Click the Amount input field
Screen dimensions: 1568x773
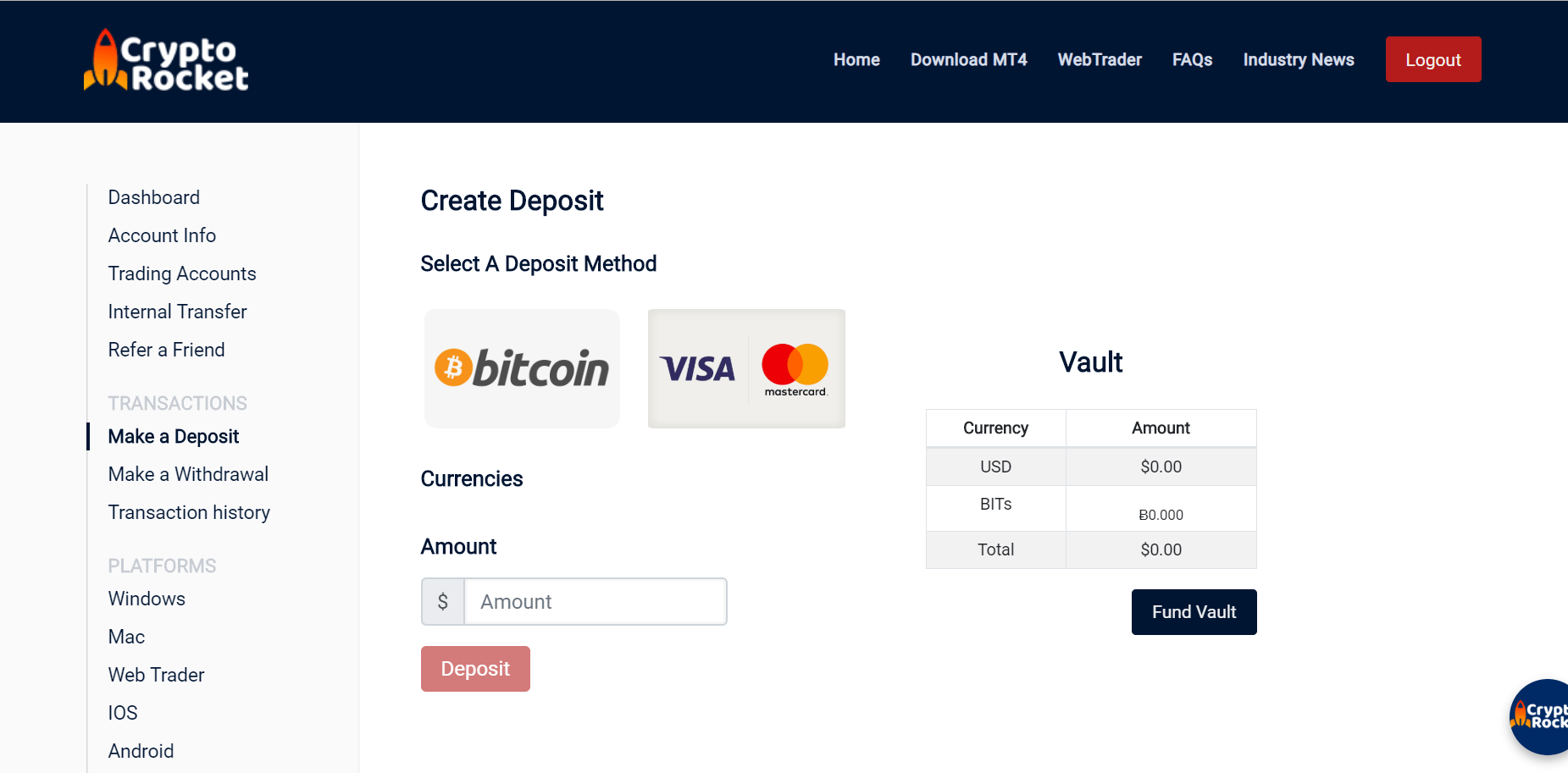(596, 602)
